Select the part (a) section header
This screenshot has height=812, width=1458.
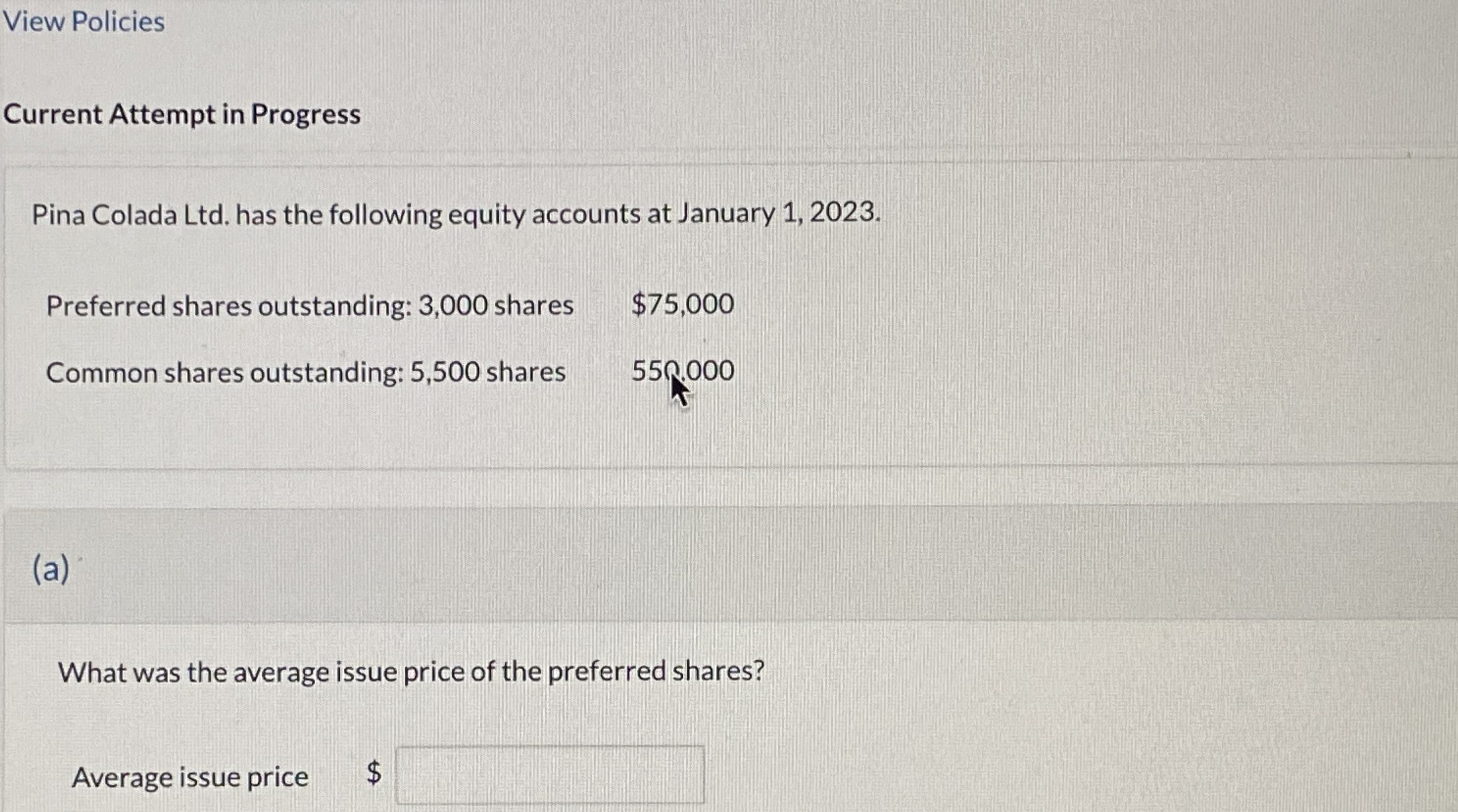coord(51,569)
